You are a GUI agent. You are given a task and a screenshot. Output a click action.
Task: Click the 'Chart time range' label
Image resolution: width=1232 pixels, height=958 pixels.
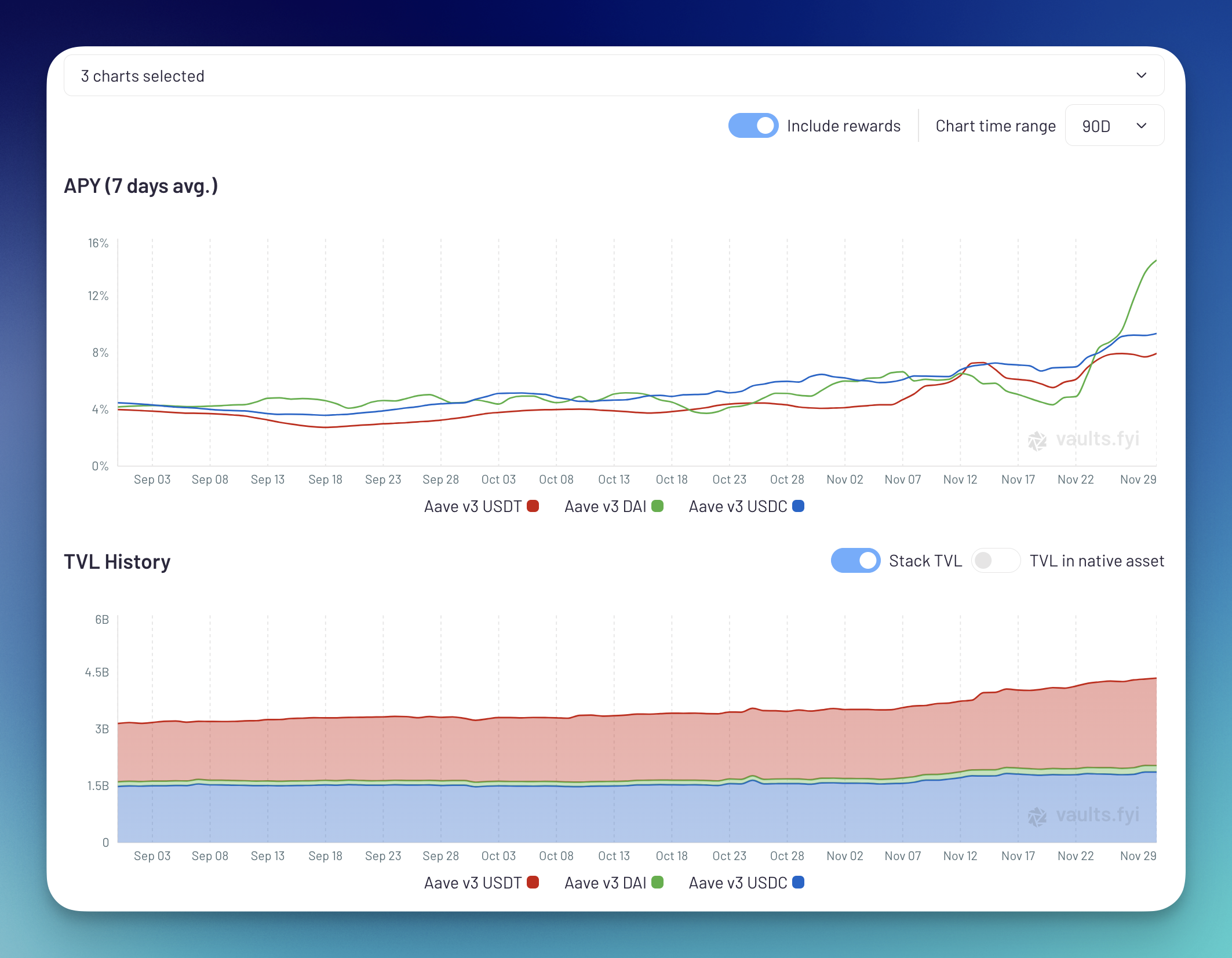click(x=996, y=126)
